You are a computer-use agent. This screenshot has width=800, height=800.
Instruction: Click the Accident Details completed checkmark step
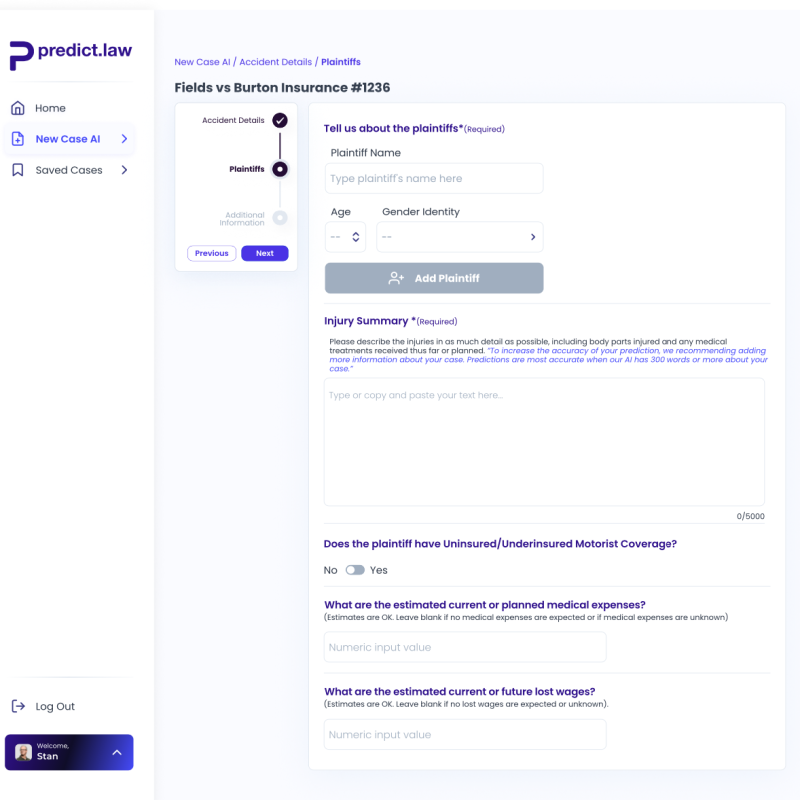point(280,120)
